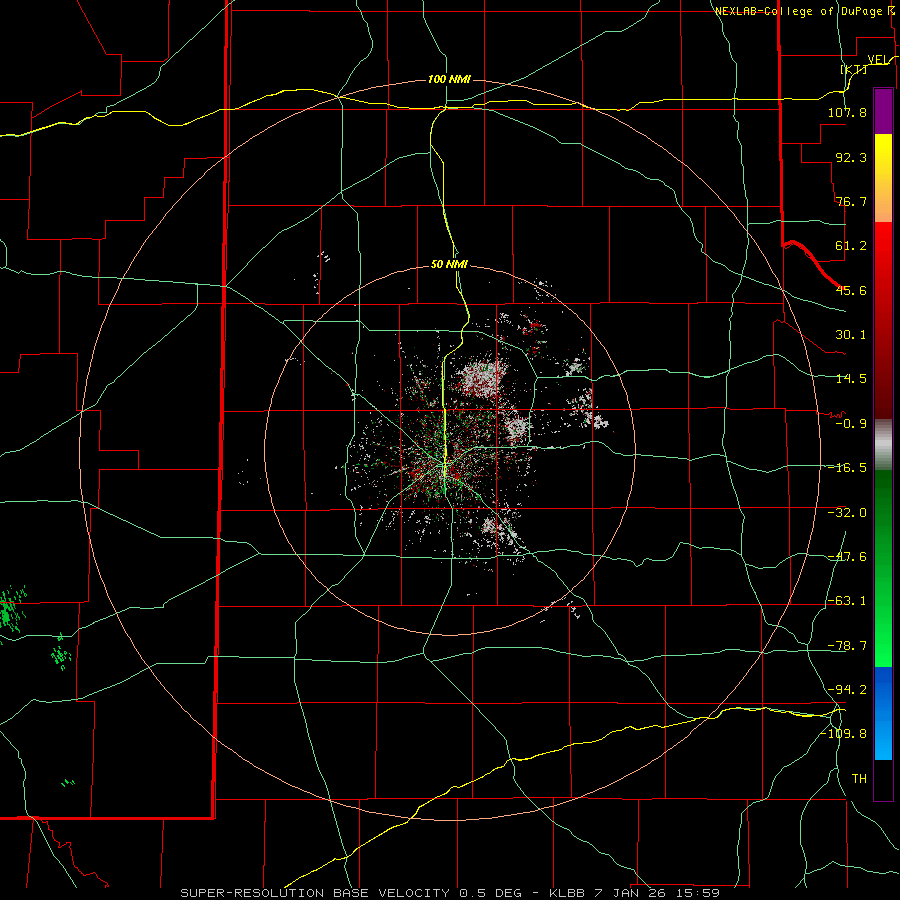Screen dimensions: 900x900
Task: Click the 92.3 value on velocity scale
Action: point(851,157)
